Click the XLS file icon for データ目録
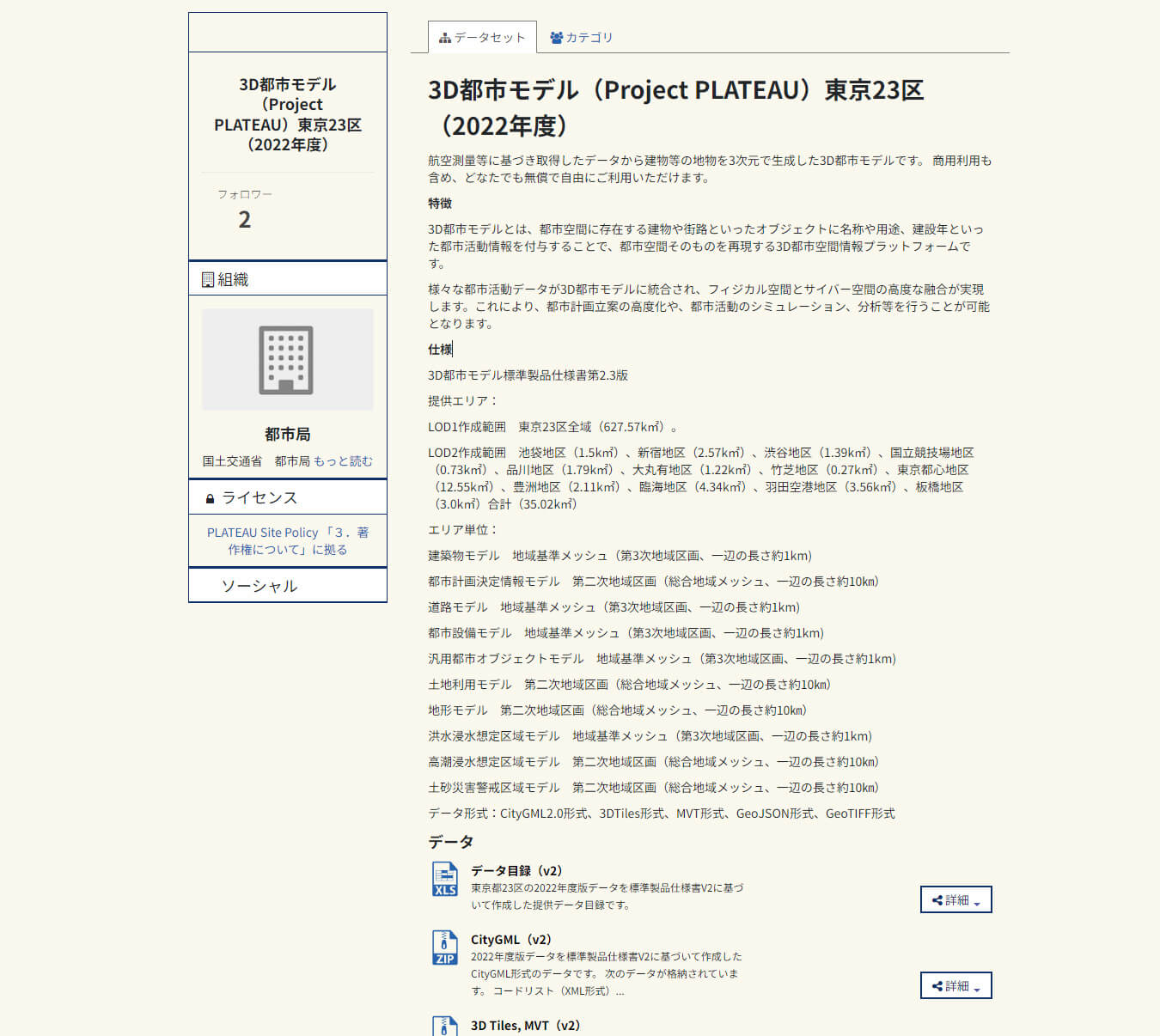This screenshot has width=1160, height=1036. [444, 879]
